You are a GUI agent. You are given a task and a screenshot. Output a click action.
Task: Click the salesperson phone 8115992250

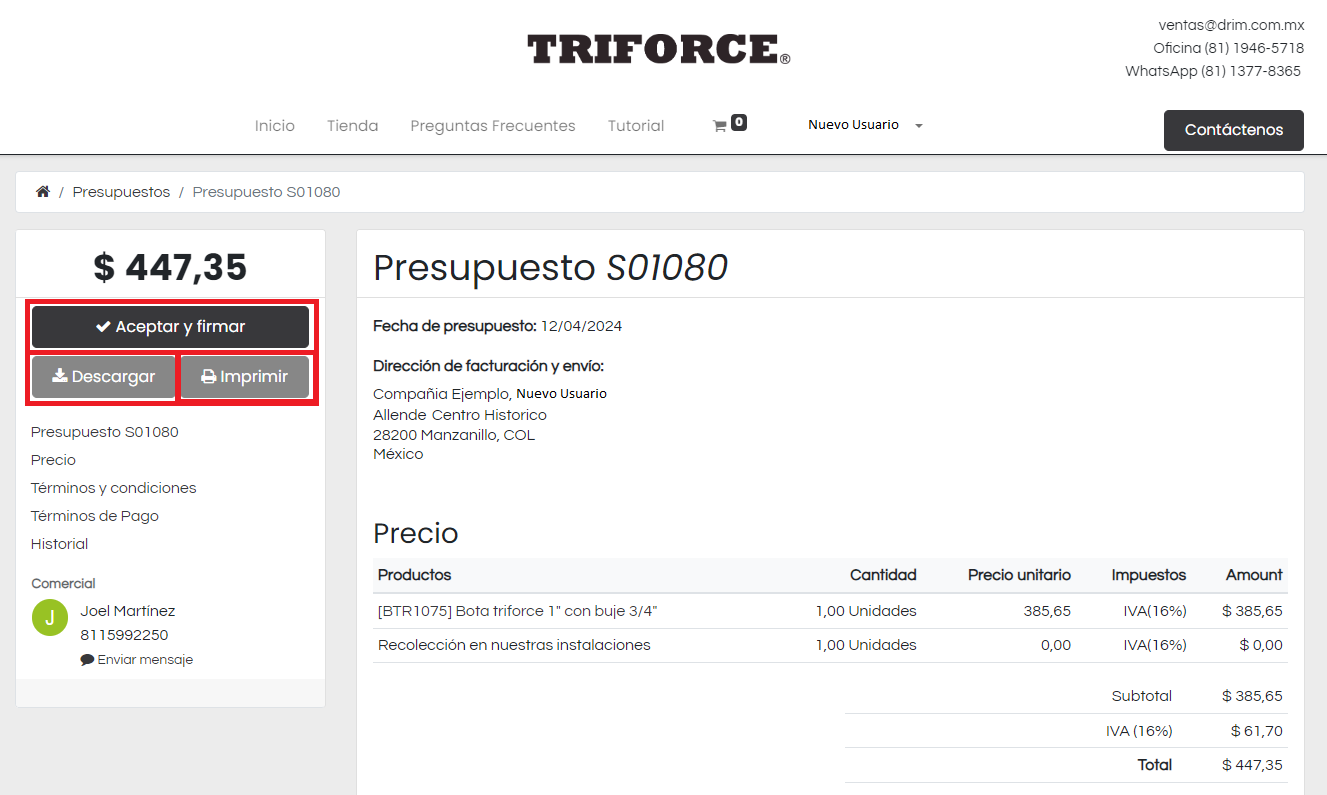click(124, 635)
